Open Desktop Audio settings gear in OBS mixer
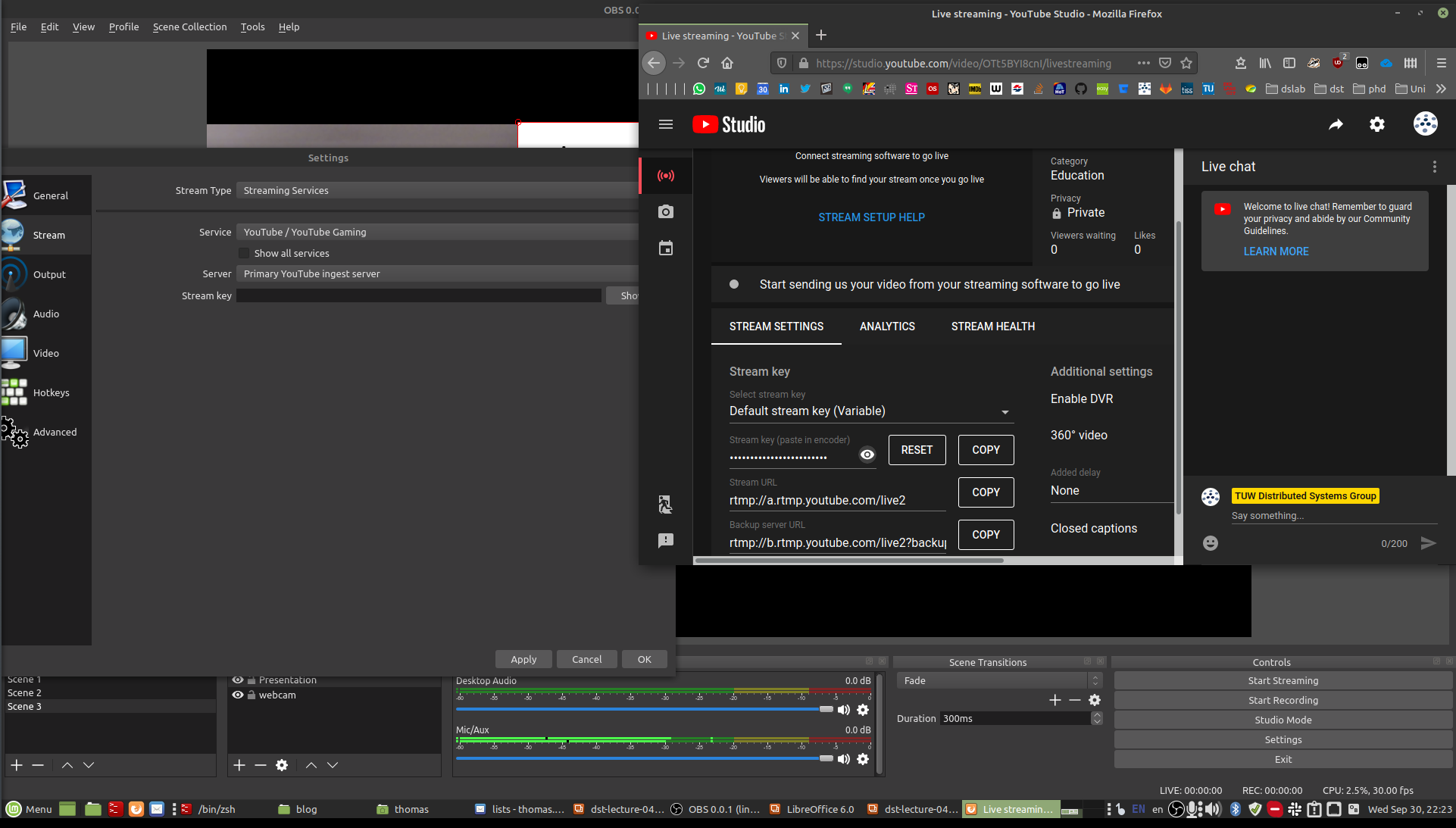The width and height of the screenshot is (1456, 828). [x=863, y=710]
